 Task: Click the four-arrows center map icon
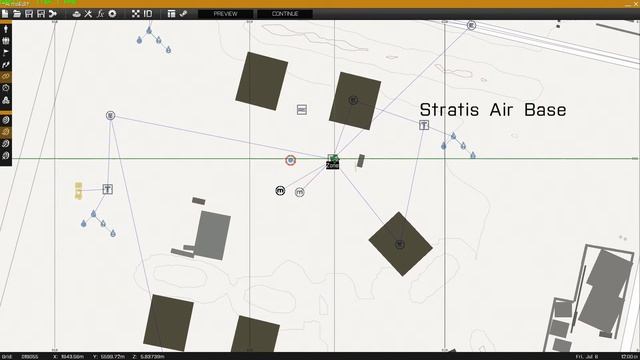click(x=136, y=14)
